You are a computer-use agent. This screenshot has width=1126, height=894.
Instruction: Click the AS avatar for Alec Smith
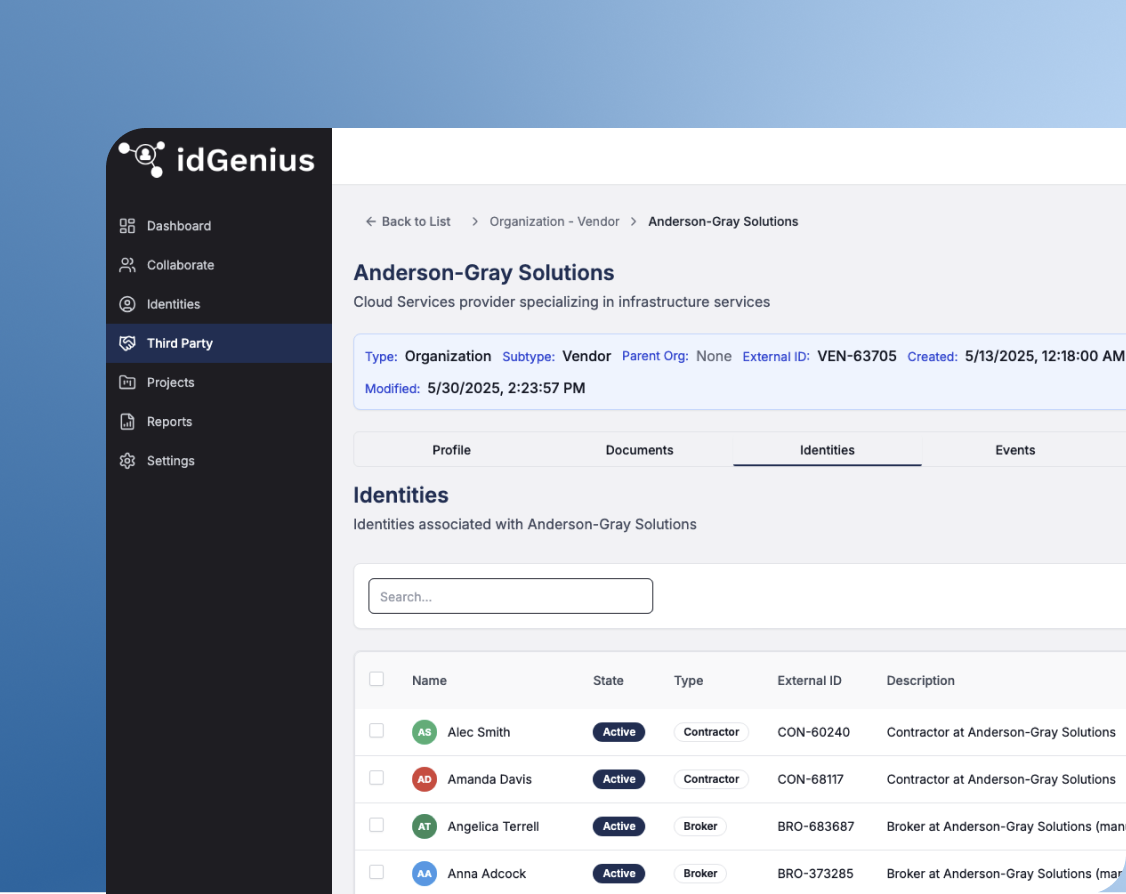point(424,732)
